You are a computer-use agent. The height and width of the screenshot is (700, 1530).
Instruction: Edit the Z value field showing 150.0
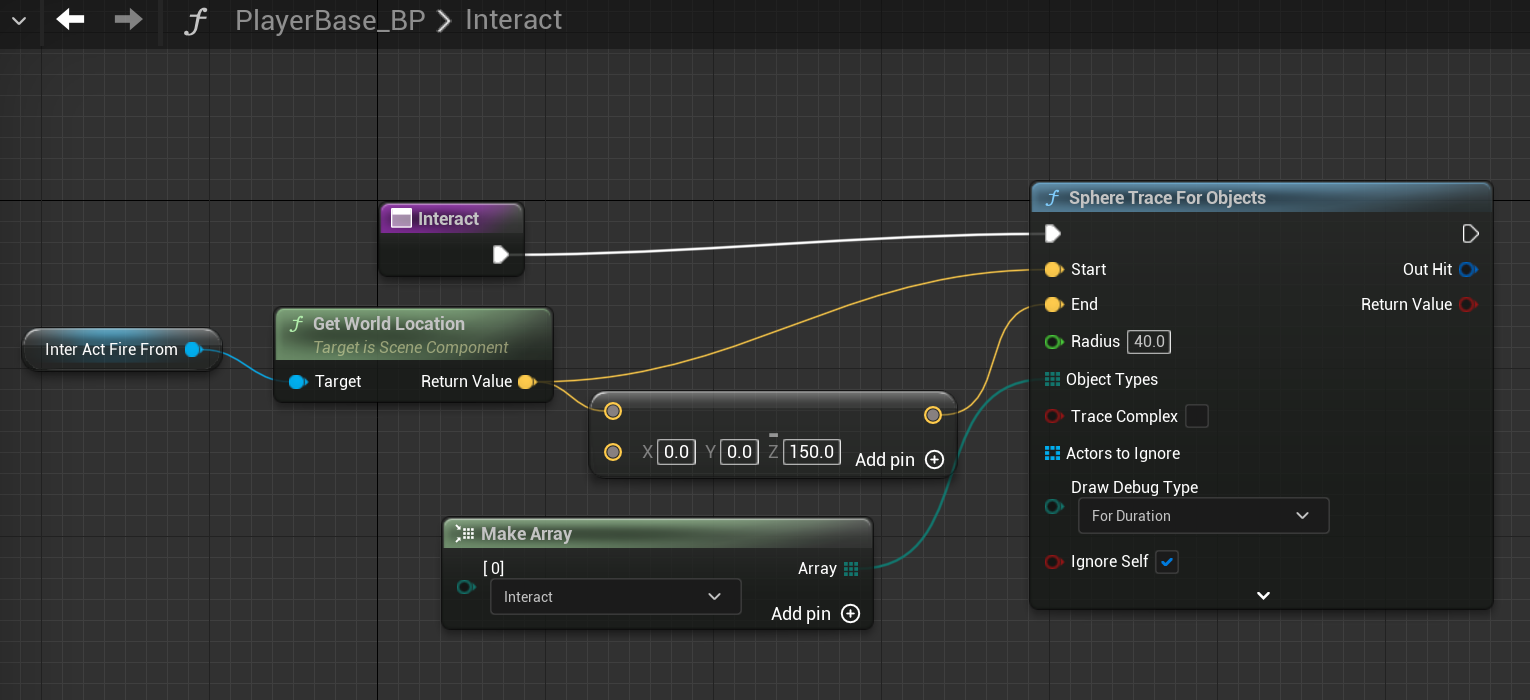811,452
